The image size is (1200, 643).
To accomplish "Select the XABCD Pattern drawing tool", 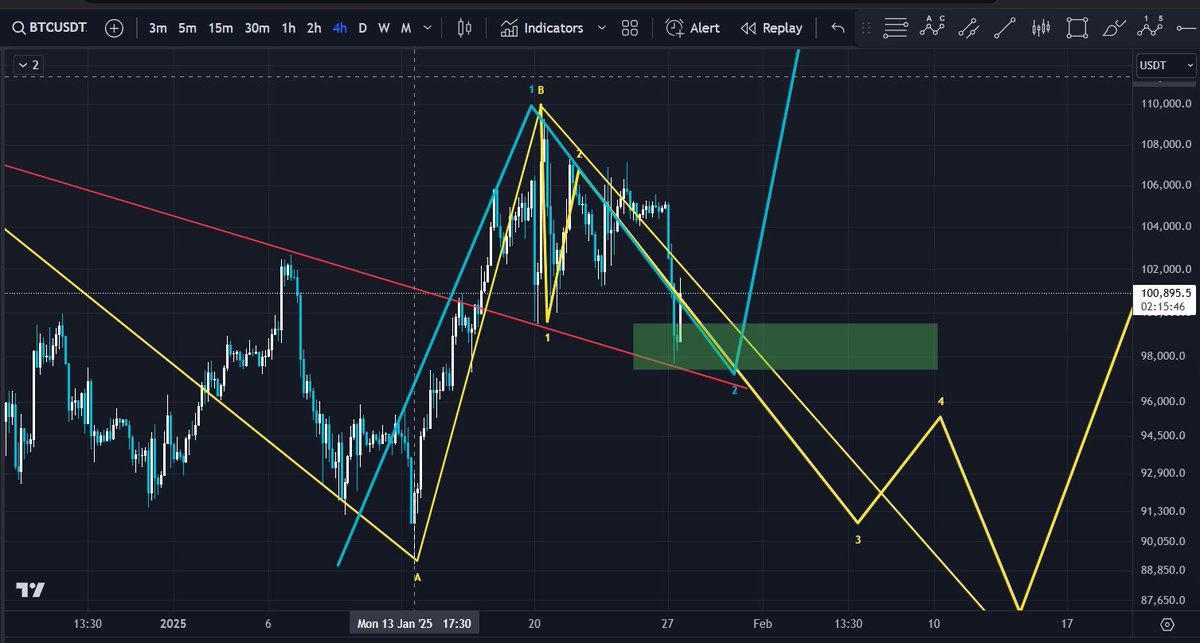I will [932, 27].
